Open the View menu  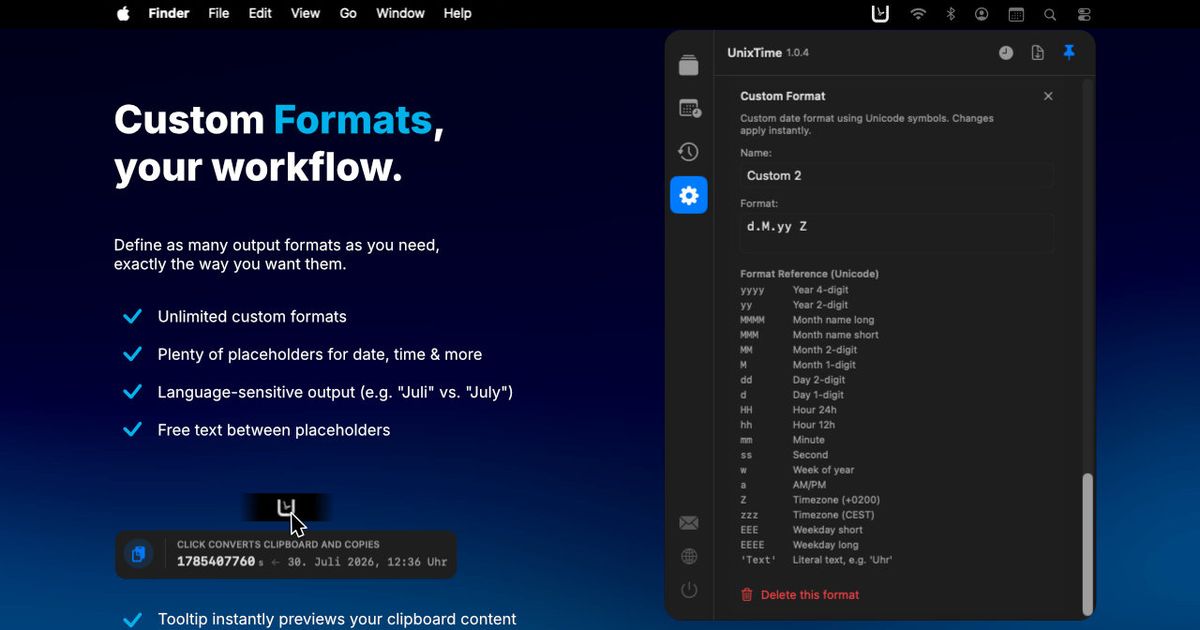click(305, 14)
